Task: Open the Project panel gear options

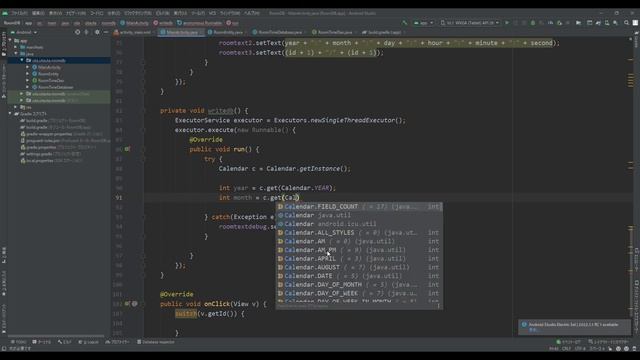Action: coord(97,32)
